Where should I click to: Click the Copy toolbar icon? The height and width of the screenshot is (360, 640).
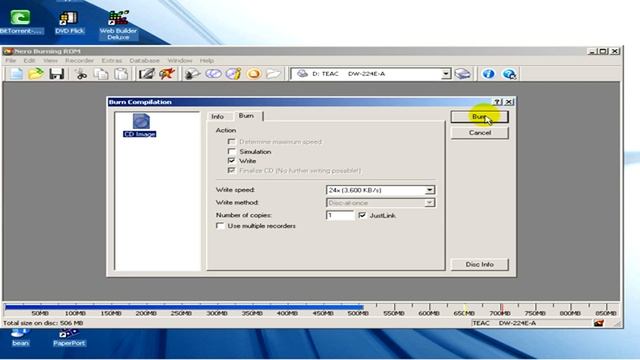pos(101,74)
